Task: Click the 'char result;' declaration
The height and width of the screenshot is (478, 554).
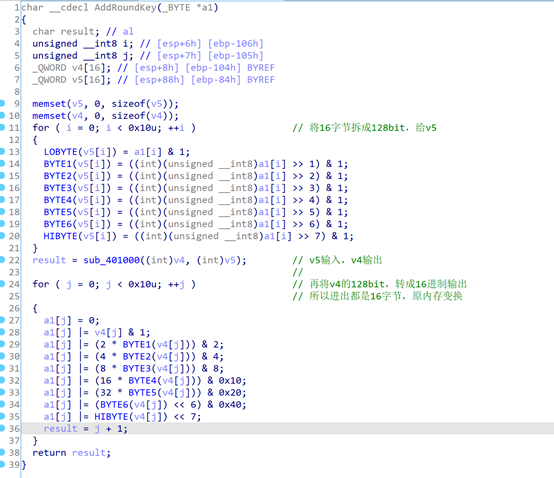Action: 66,31
